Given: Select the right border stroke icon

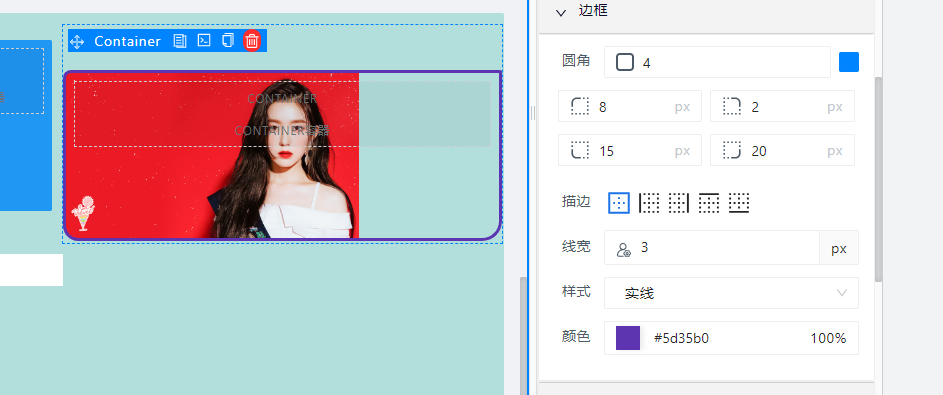Looking at the screenshot, I should click(679, 203).
